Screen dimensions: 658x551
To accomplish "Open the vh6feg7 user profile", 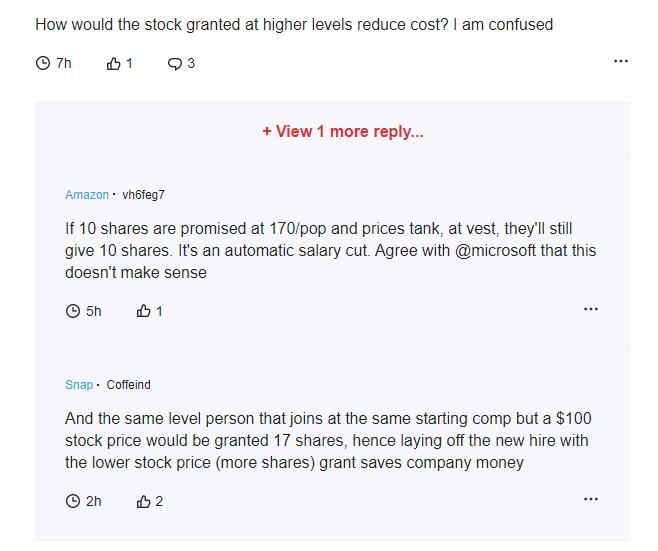I will [x=144, y=195].
